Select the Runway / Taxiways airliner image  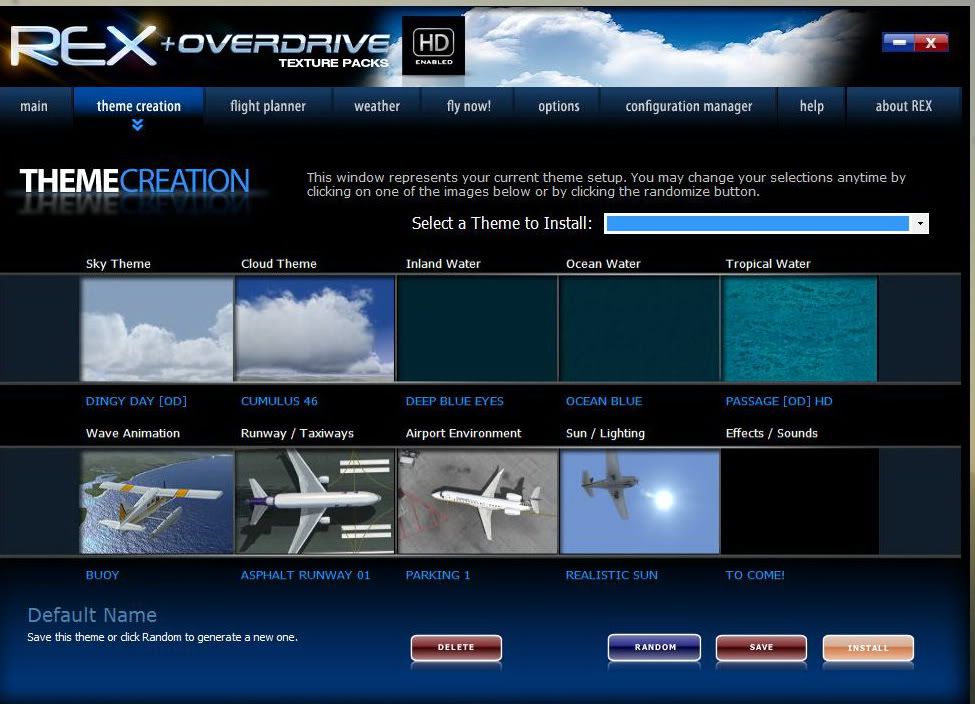click(315, 501)
